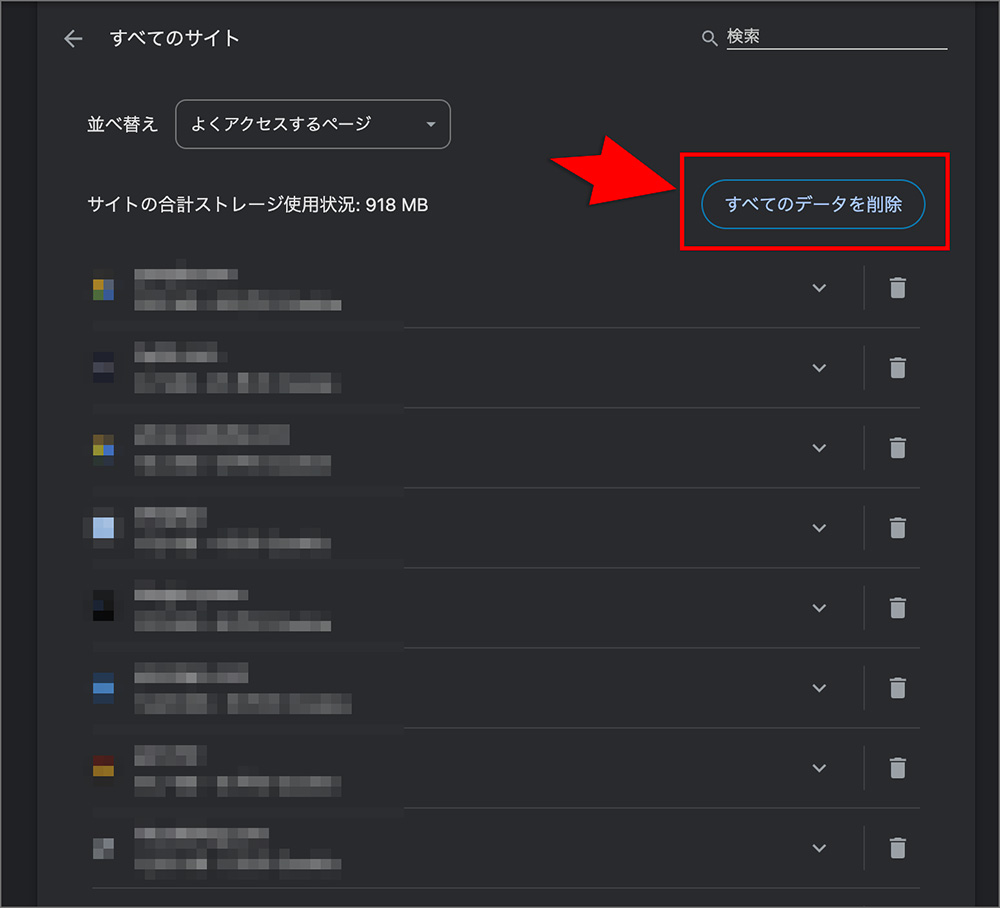Image resolution: width=1000 pixels, height=908 pixels.
Task: Expand the third site row chevron
Action: click(819, 448)
